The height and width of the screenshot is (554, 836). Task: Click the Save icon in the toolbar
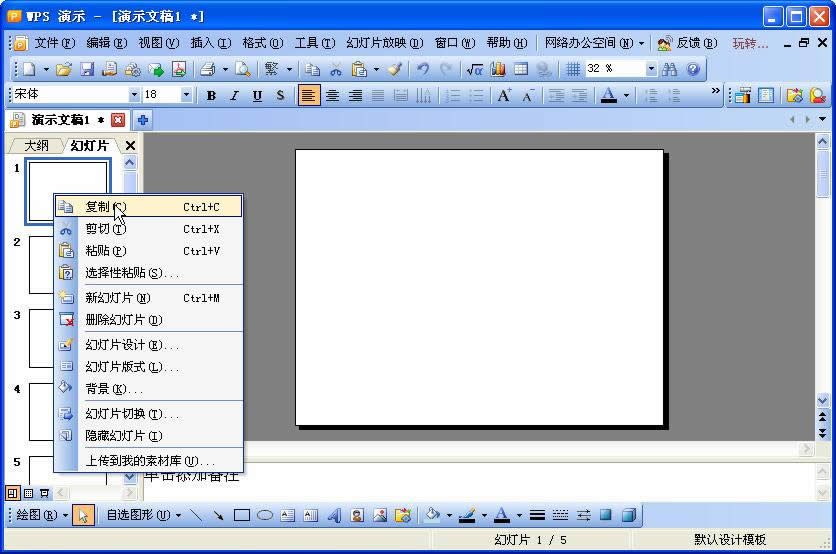tap(87, 69)
